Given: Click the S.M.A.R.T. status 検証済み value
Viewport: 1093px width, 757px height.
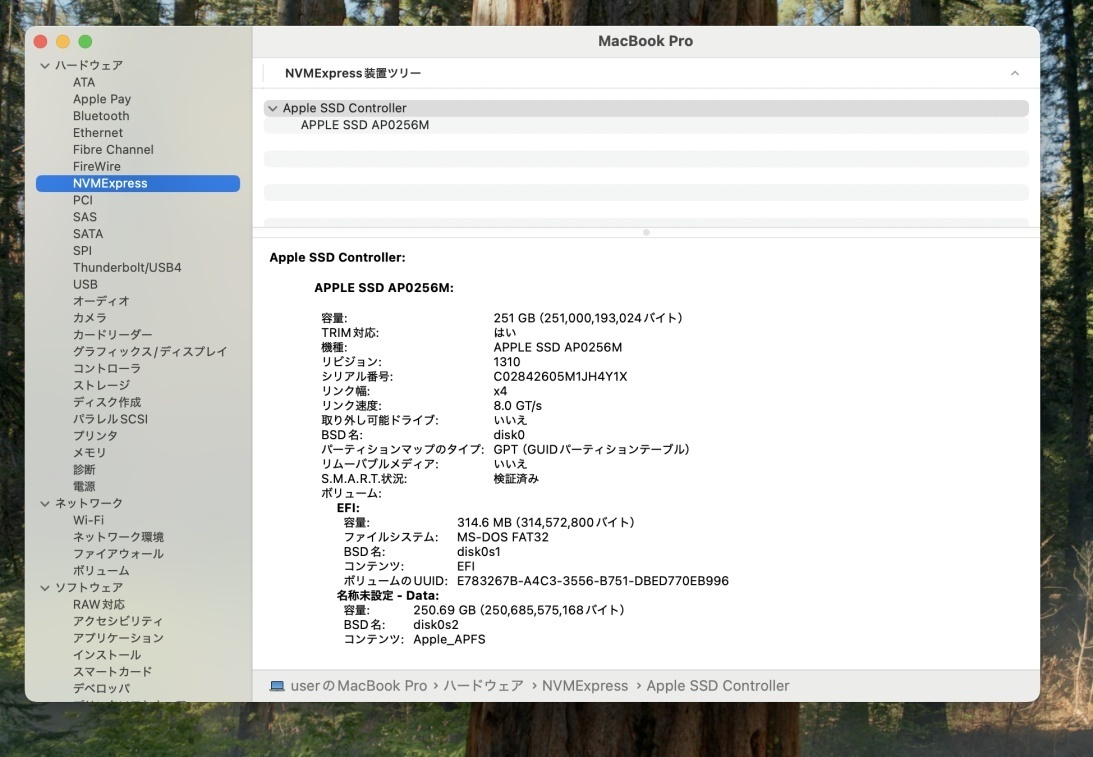Looking at the screenshot, I should point(516,479).
